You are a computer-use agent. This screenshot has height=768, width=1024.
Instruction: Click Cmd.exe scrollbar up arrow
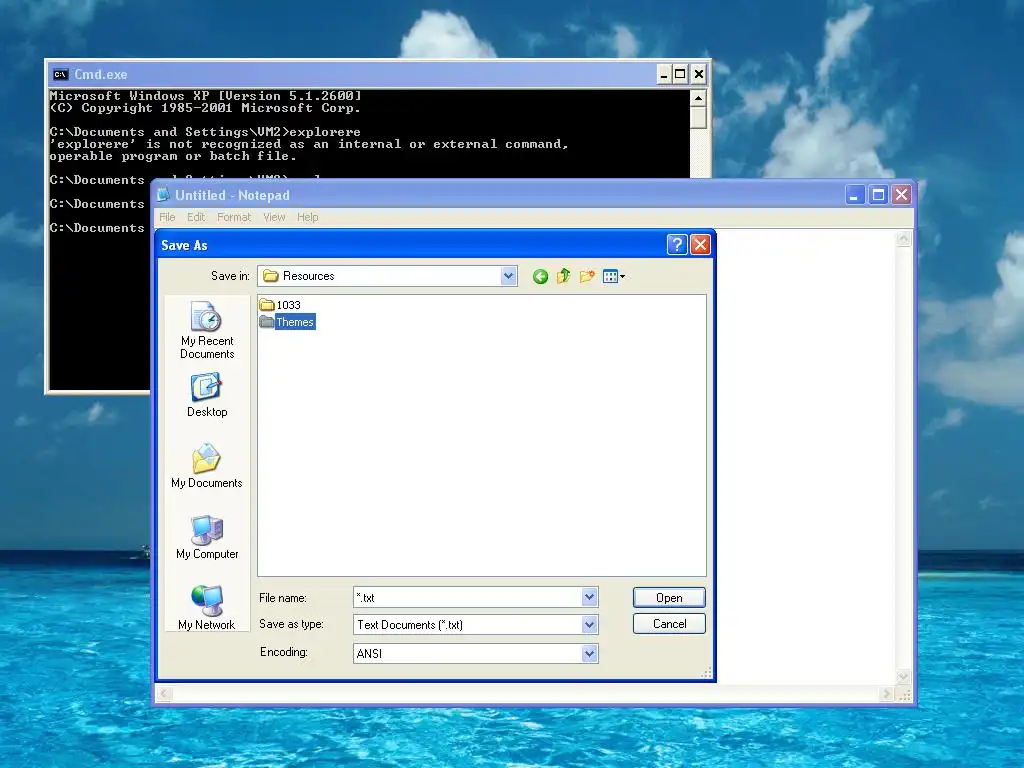(x=698, y=99)
